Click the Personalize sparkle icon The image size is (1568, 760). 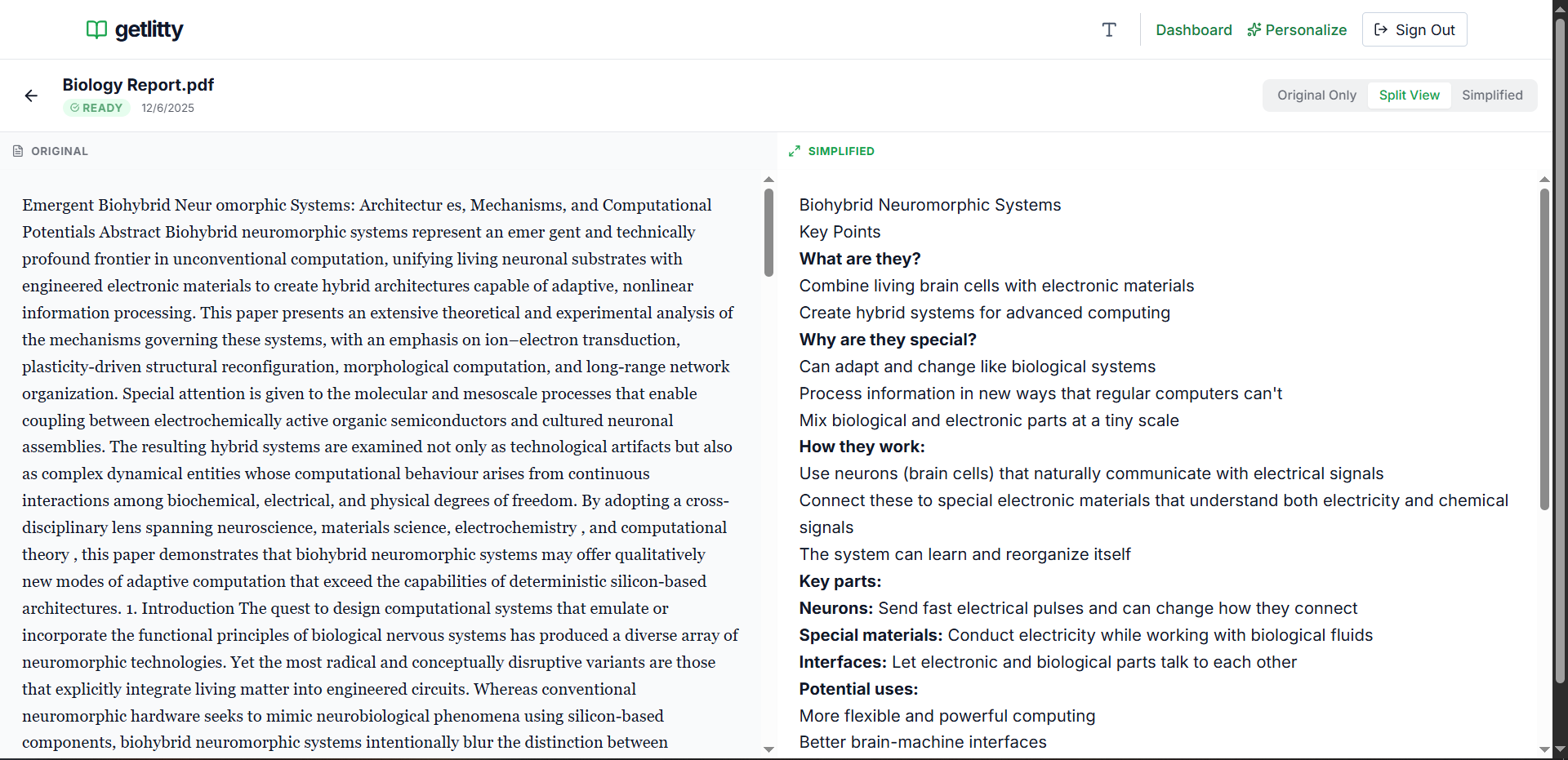[1254, 30]
